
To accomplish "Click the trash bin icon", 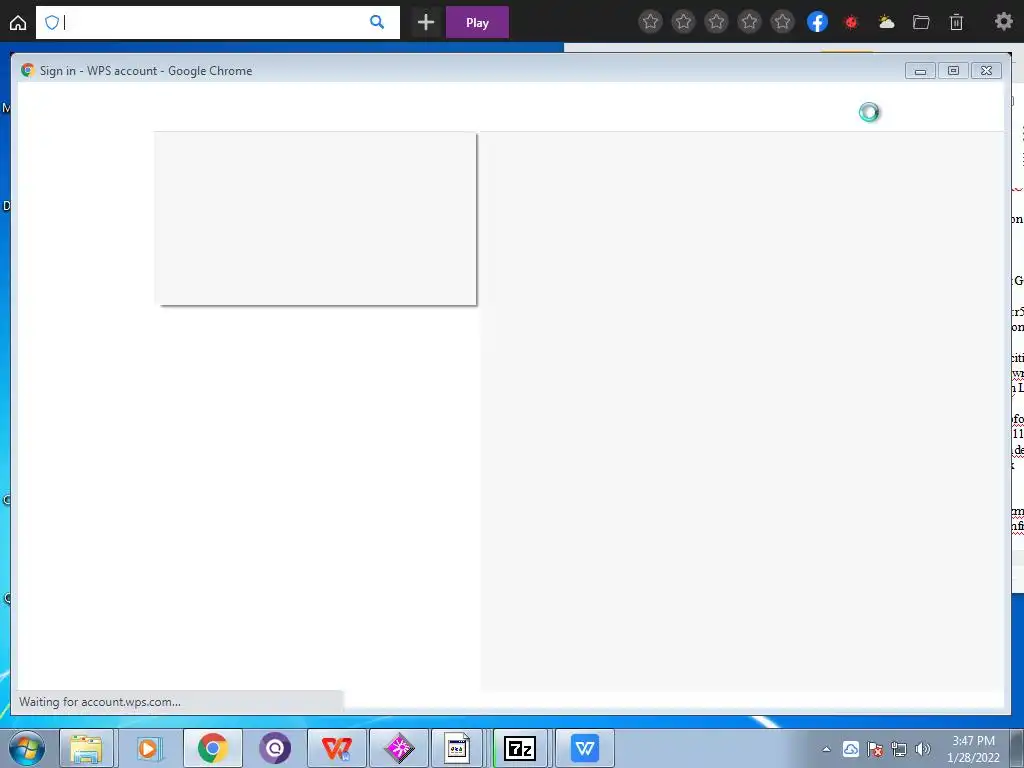I will click(x=956, y=23).
